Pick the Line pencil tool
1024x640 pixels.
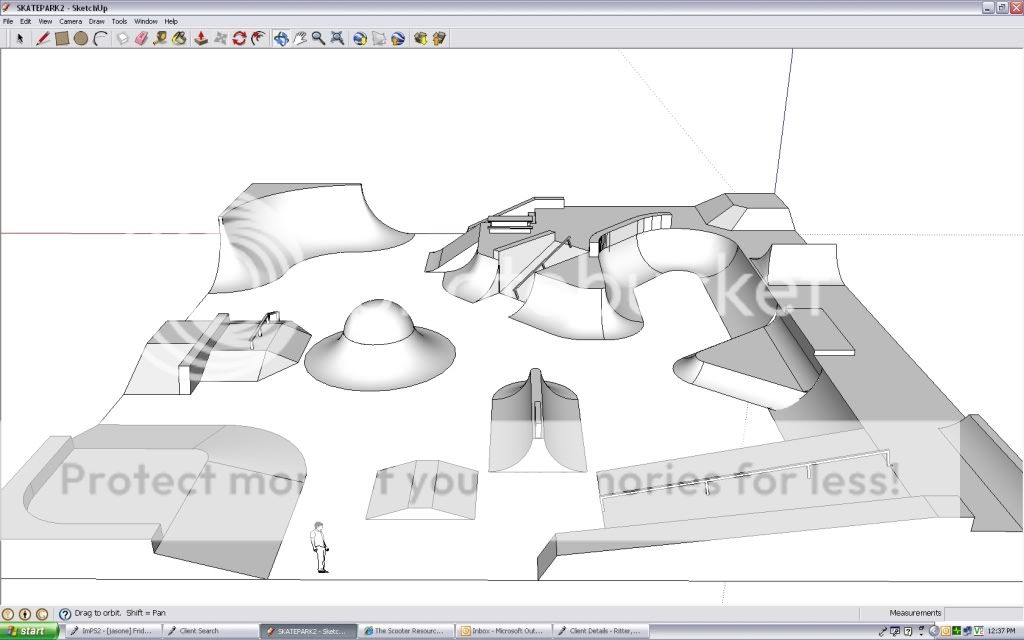click(x=42, y=39)
